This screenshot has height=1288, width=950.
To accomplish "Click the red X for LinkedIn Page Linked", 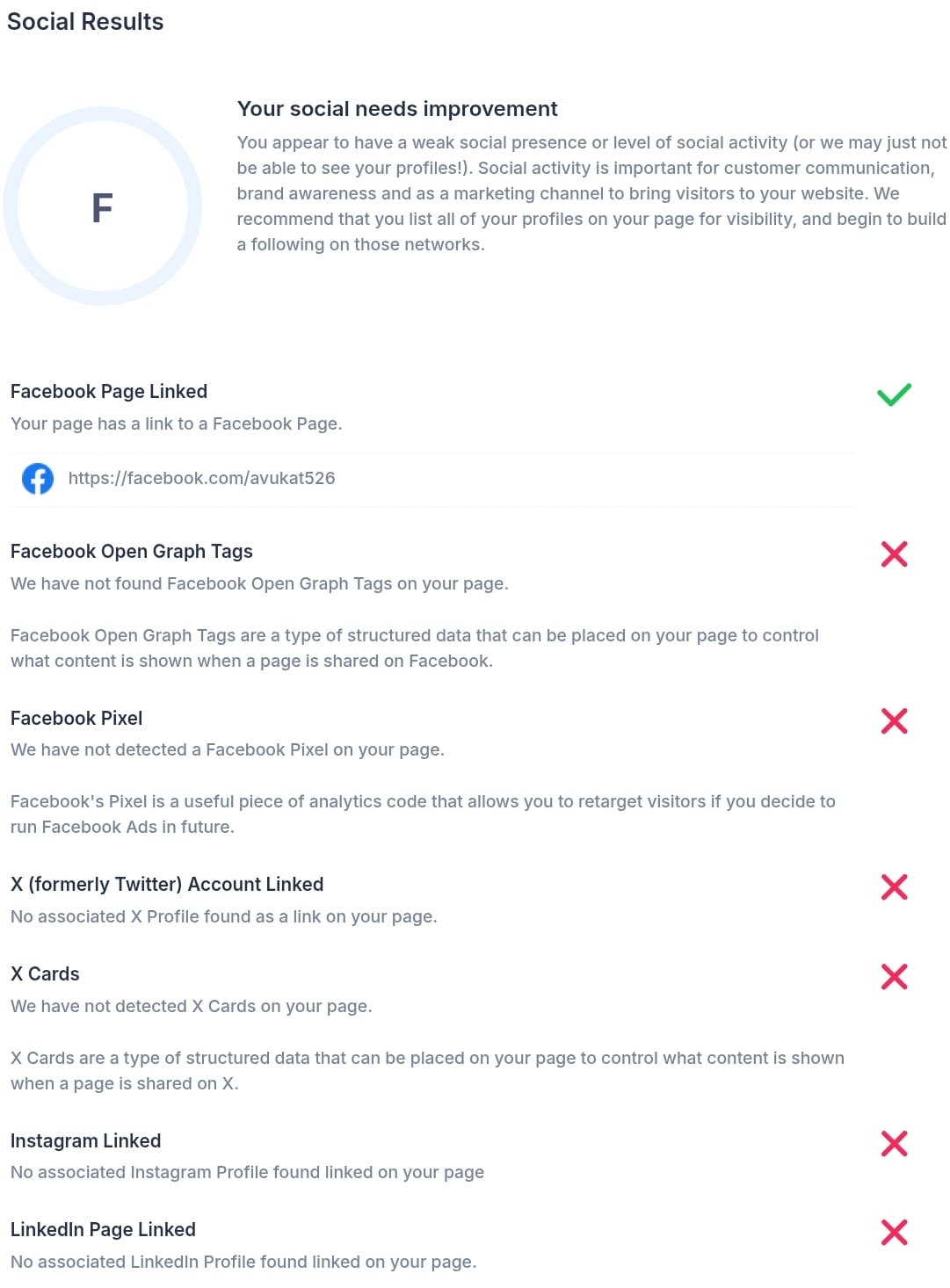I will click(x=894, y=1232).
